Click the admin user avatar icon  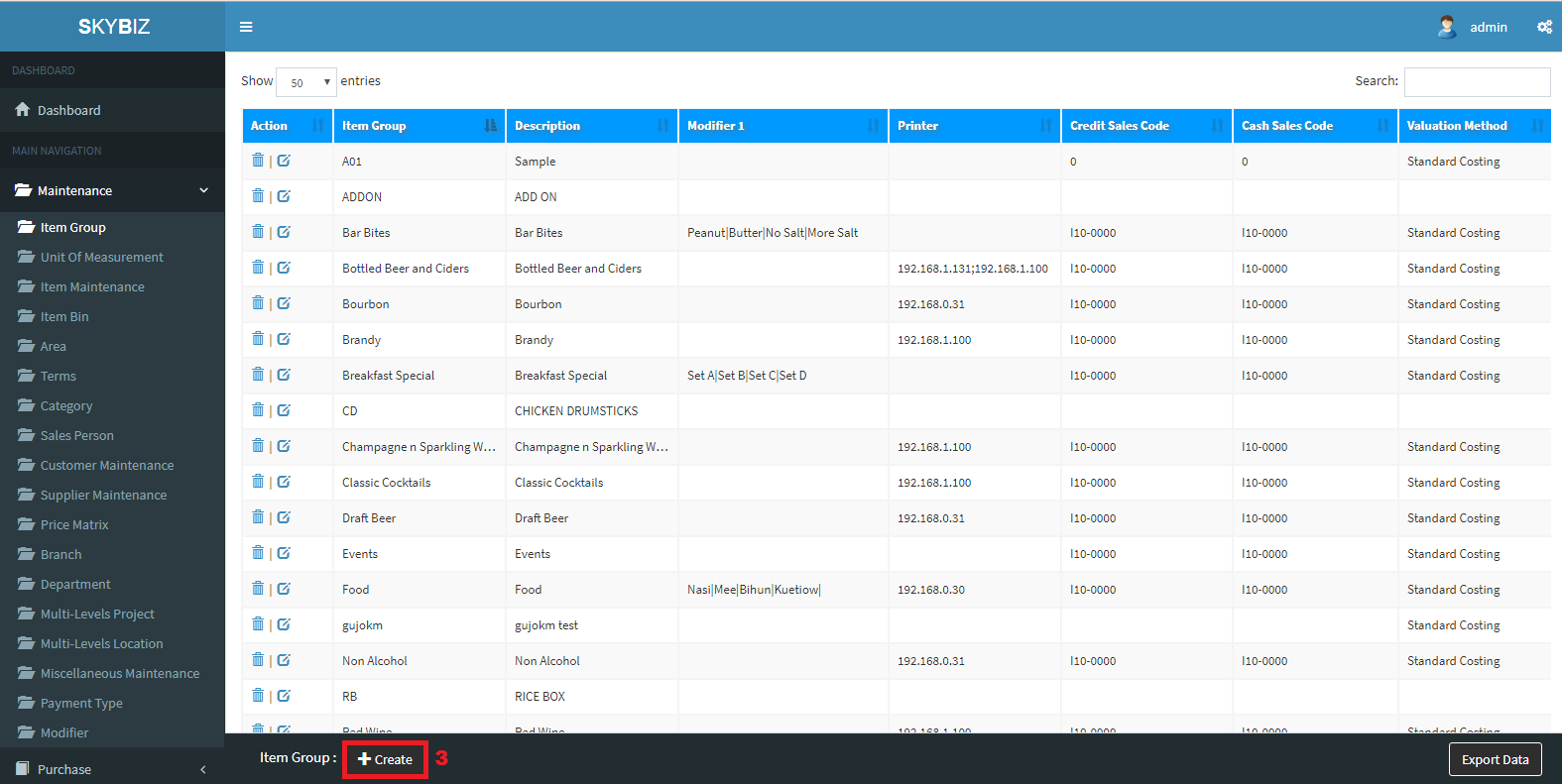click(x=1447, y=27)
